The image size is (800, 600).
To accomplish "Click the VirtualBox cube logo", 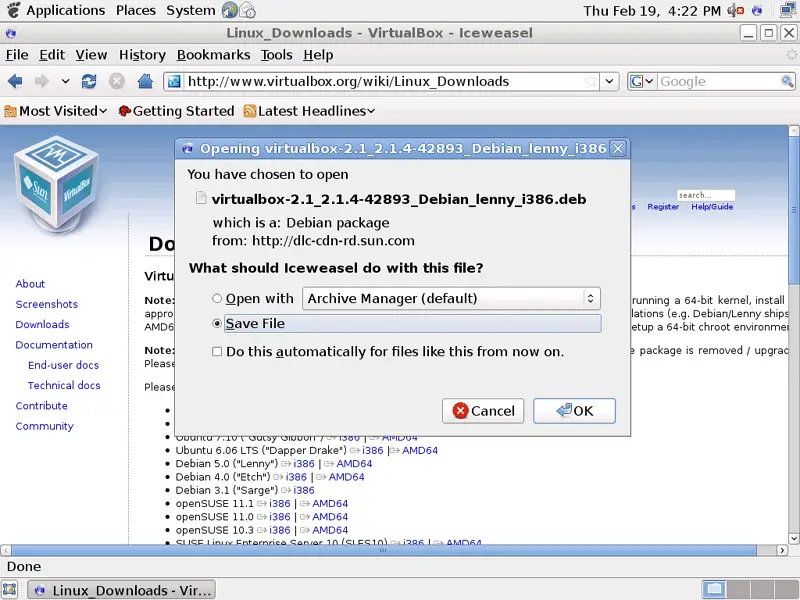I will [57, 183].
